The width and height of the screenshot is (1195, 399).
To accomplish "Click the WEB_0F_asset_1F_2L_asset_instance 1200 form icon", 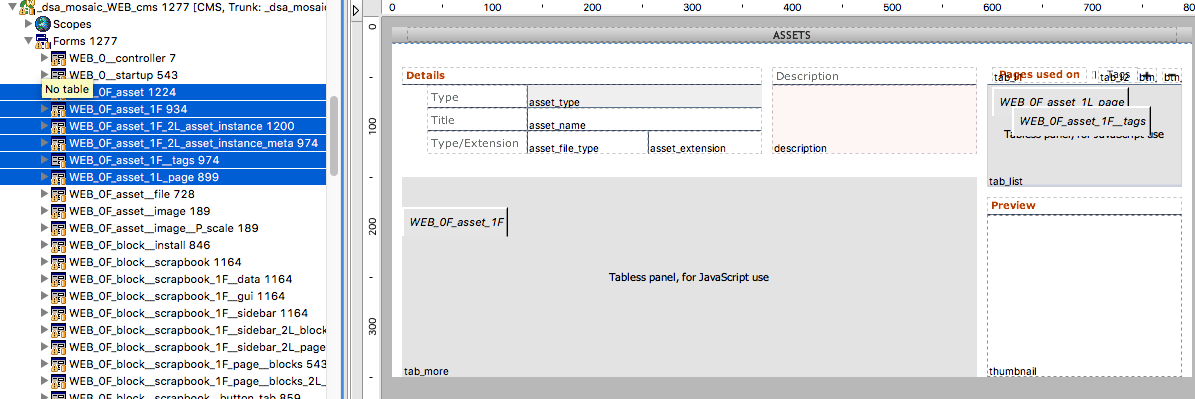I will (58, 126).
